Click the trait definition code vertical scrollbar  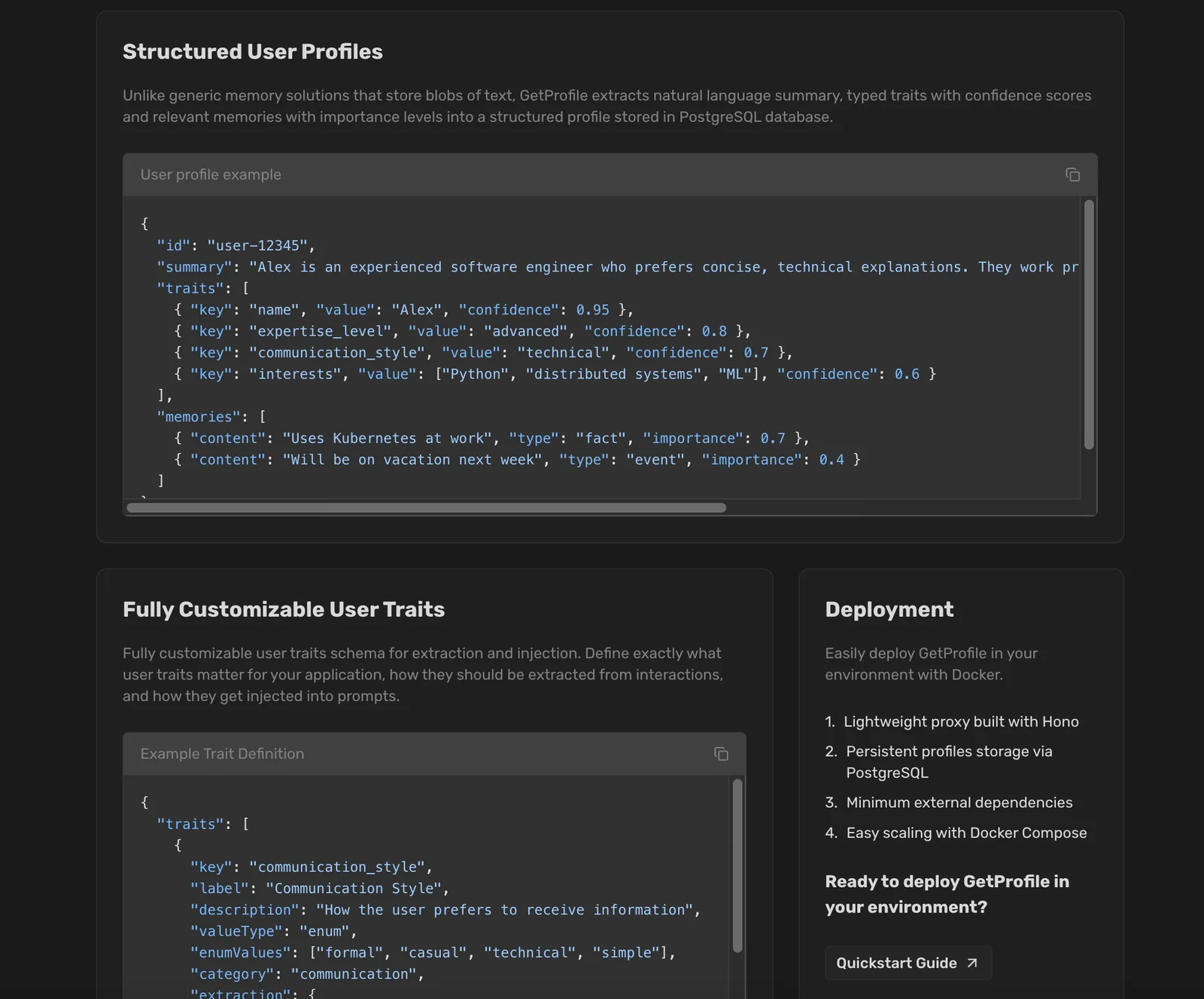click(737, 865)
